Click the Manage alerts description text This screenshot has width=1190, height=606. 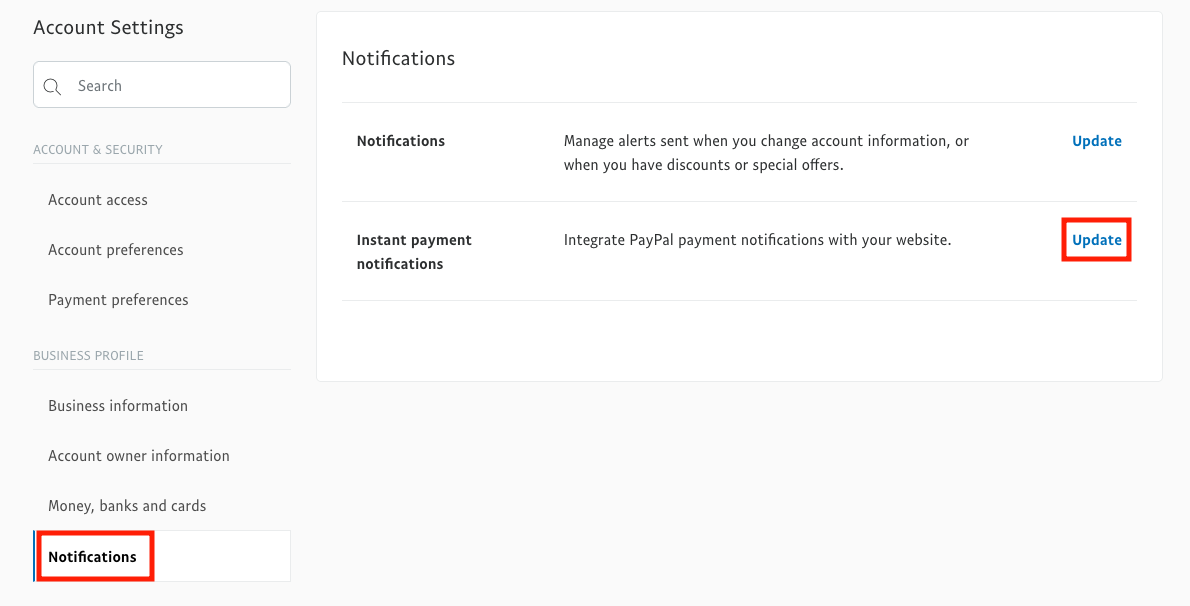[x=765, y=153]
